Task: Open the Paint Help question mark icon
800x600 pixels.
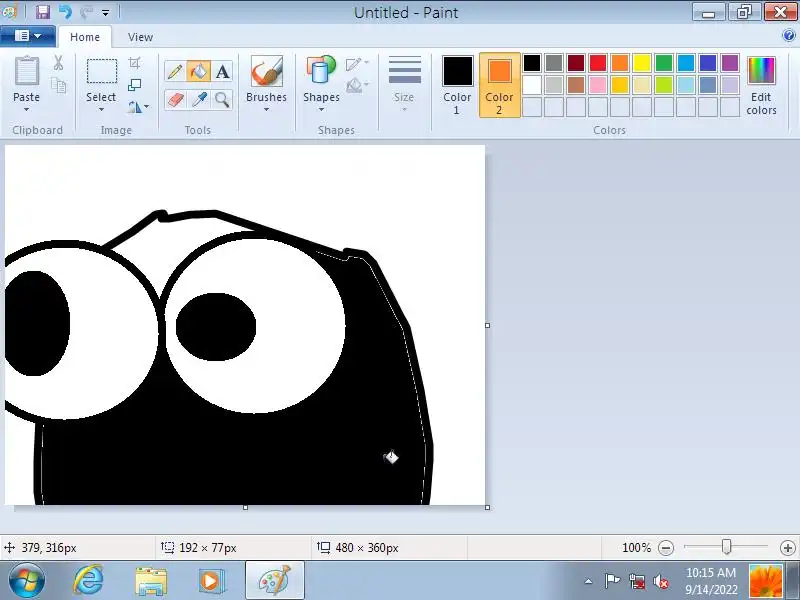Action: [x=788, y=35]
